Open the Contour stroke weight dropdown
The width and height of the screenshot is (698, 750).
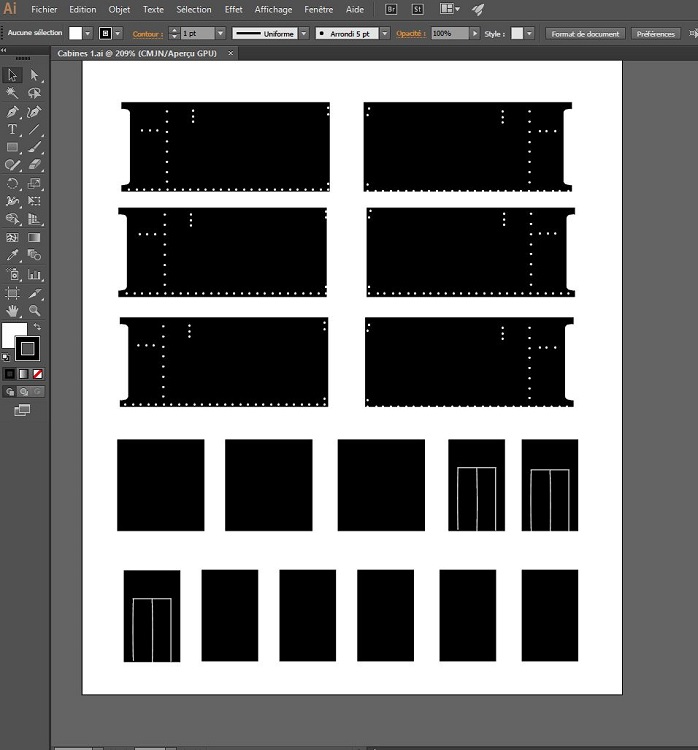pos(221,33)
